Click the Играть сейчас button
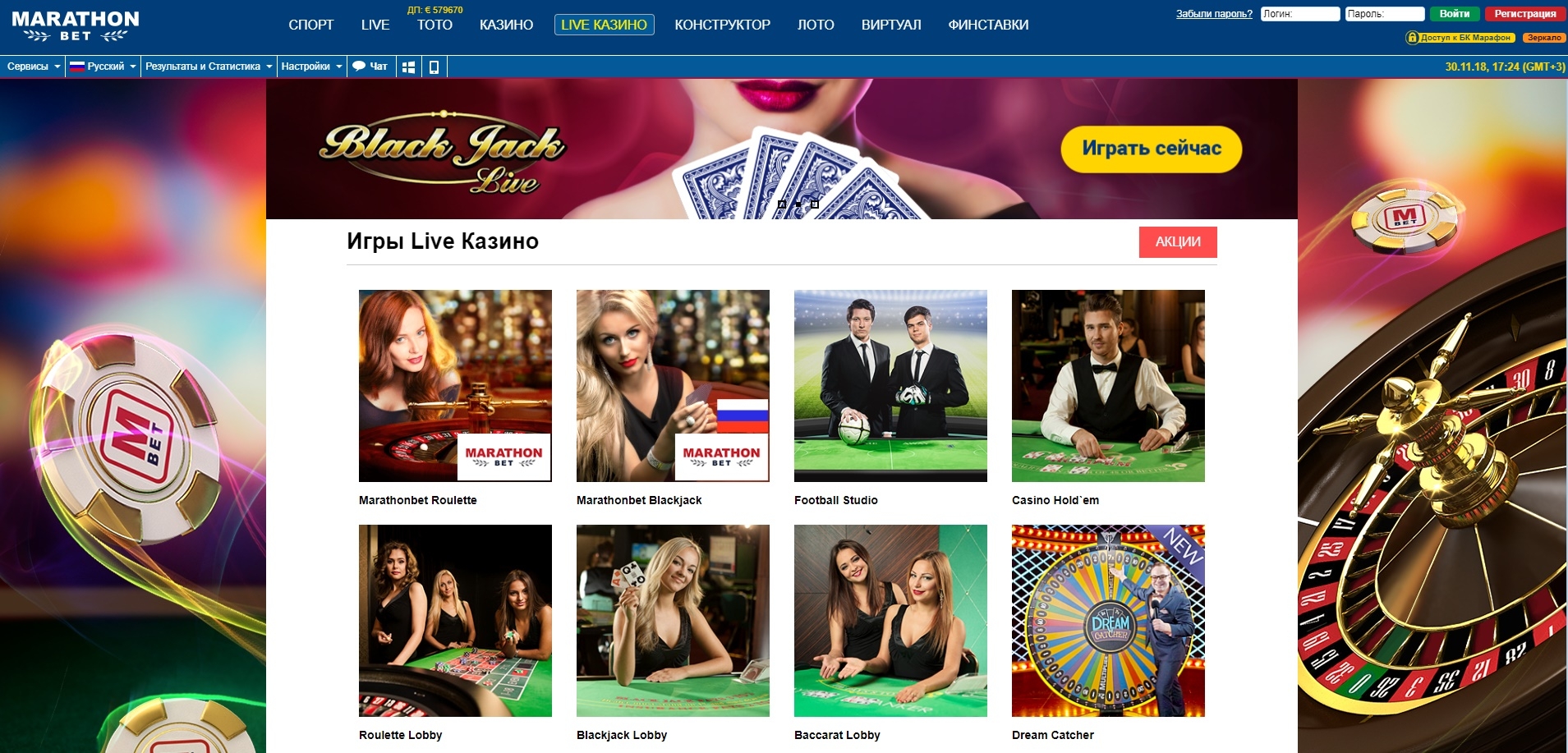1568x753 pixels. (x=1151, y=149)
